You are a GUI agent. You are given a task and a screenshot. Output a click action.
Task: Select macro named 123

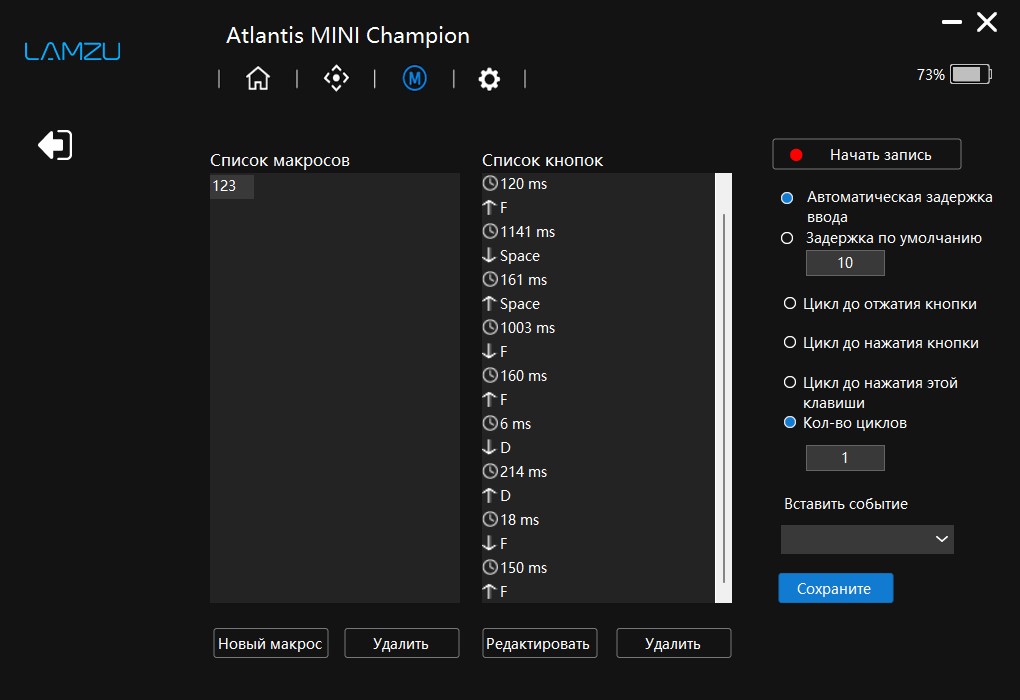(232, 186)
